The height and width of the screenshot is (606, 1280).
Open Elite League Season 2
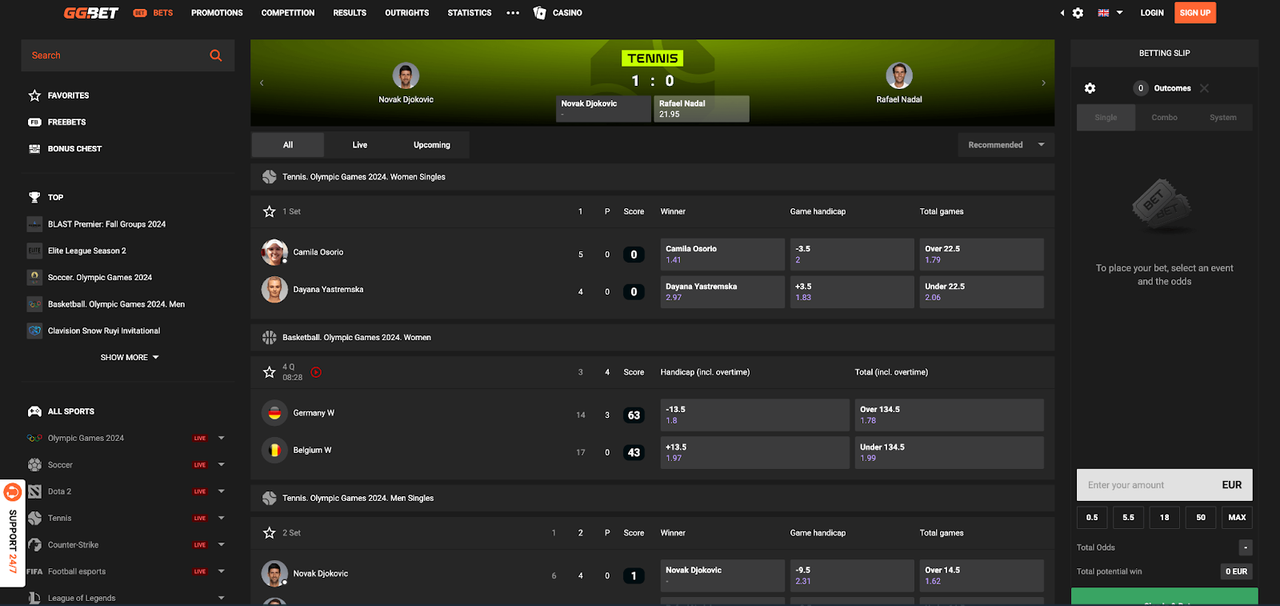(x=87, y=251)
